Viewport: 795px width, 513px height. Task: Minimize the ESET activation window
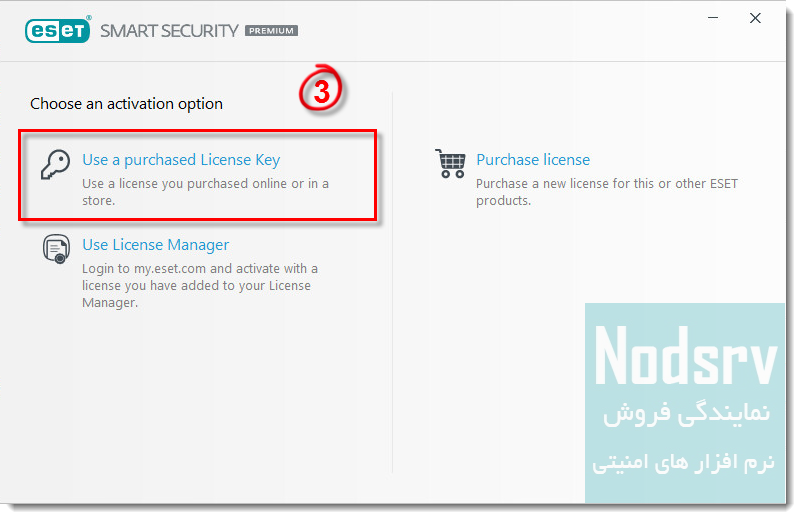point(713,18)
